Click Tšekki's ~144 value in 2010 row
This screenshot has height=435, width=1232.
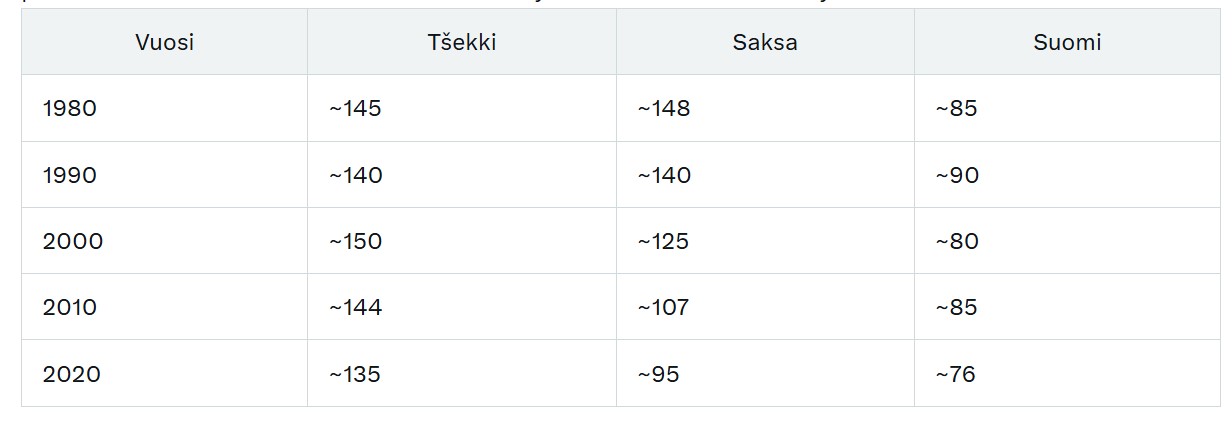pos(355,307)
